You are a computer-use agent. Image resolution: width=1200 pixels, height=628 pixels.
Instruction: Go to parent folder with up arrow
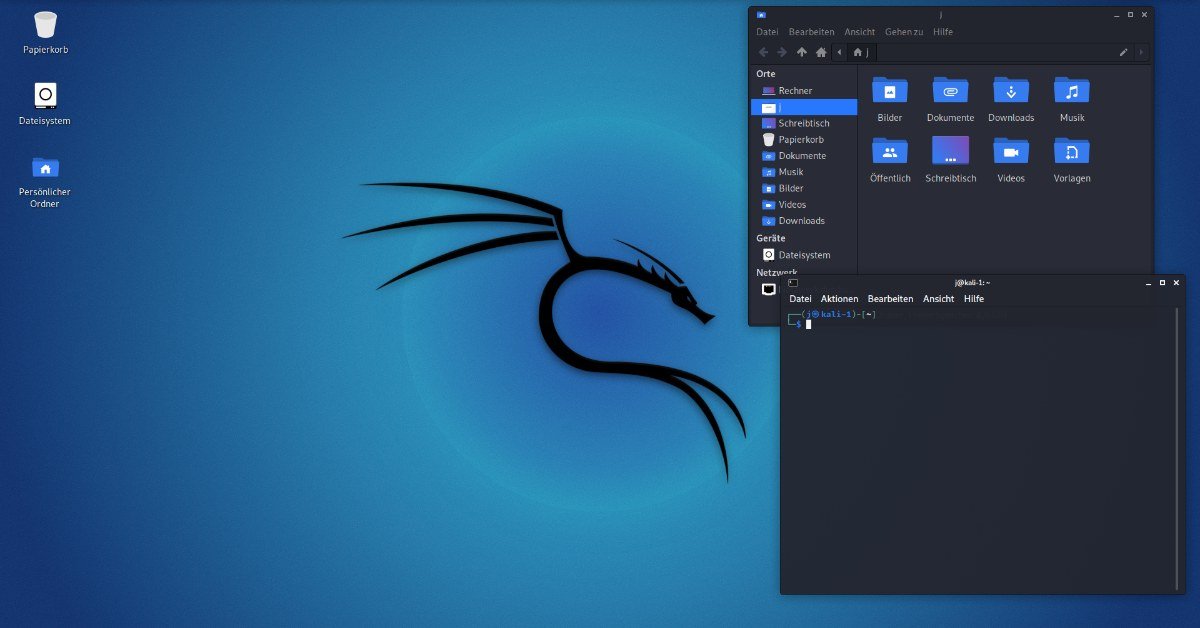click(x=801, y=52)
